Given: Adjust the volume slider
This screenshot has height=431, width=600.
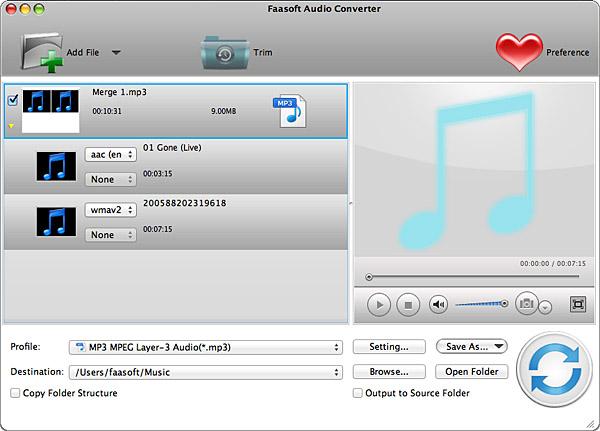Looking at the screenshot, I should click(x=482, y=304).
